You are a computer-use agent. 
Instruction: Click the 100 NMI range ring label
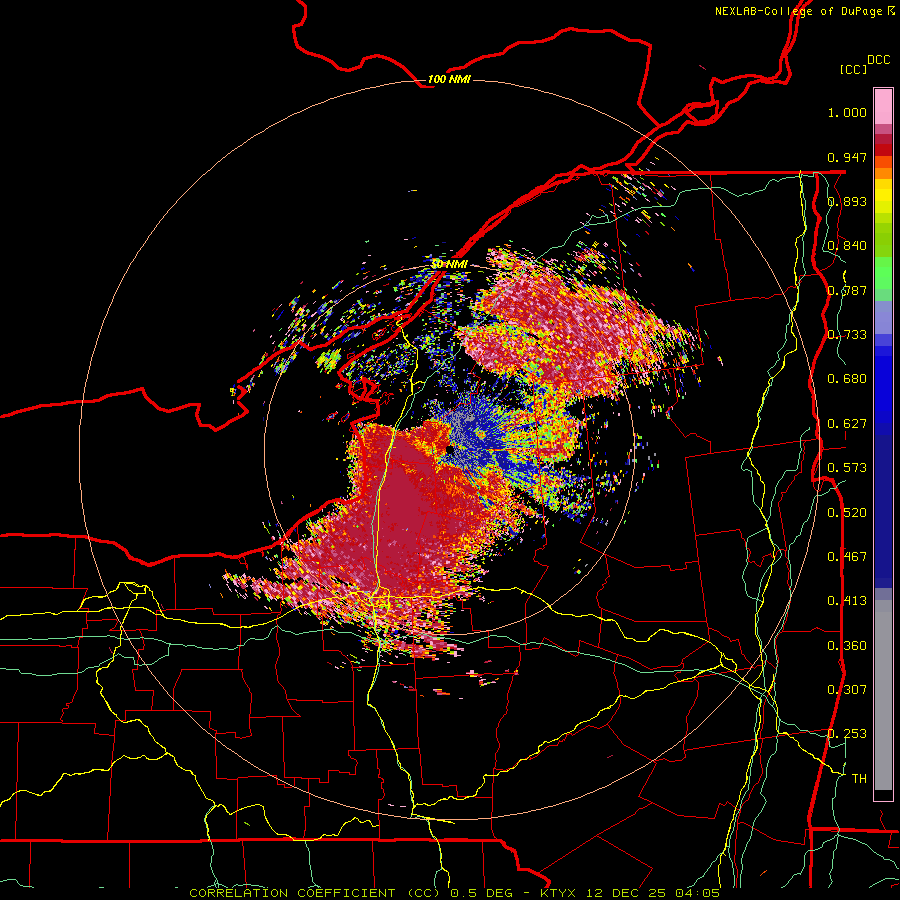pos(449,79)
